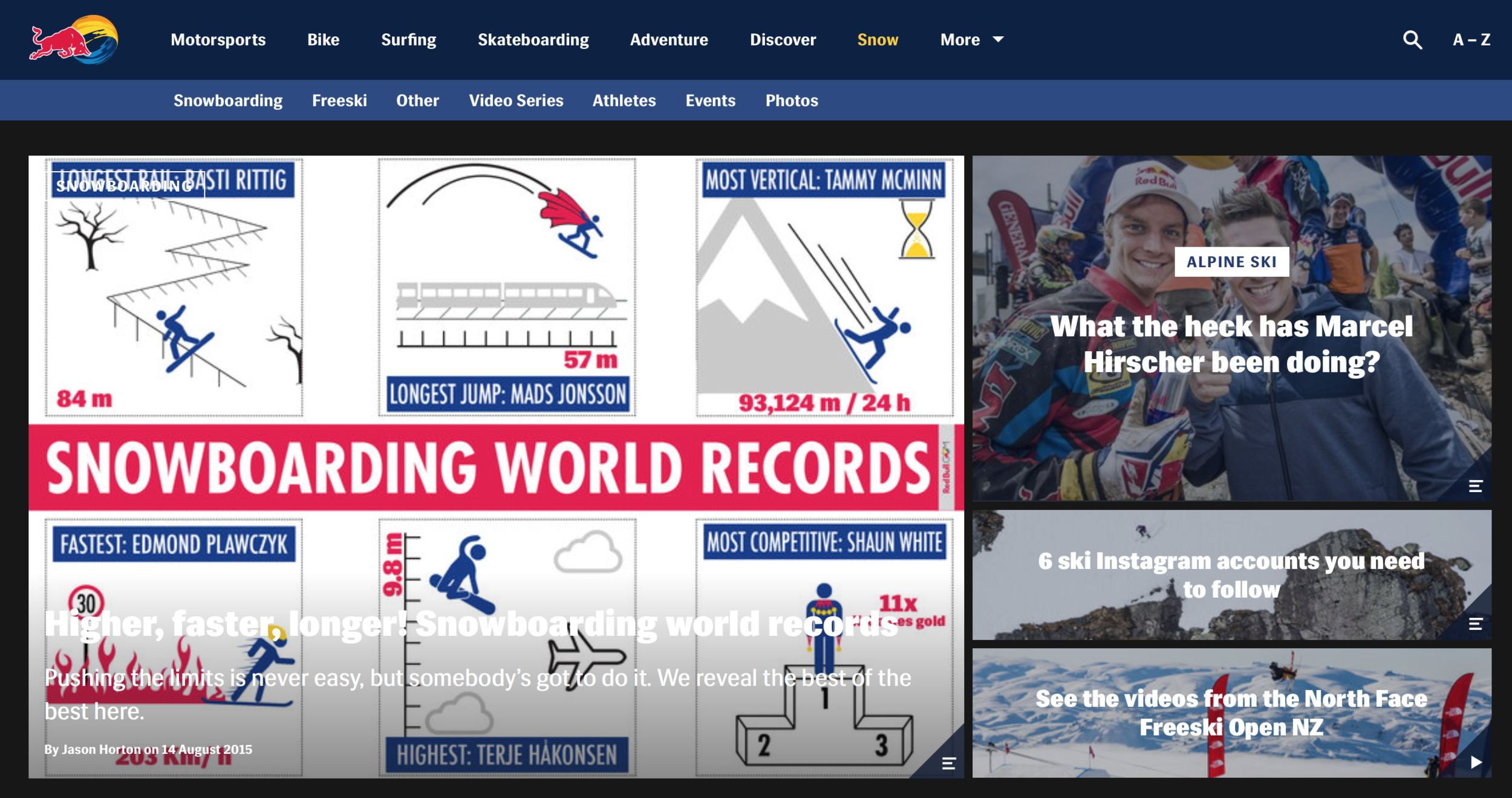Click the Snowboarding World Records banner image
This screenshot has height=798, width=1512.
point(496,467)
